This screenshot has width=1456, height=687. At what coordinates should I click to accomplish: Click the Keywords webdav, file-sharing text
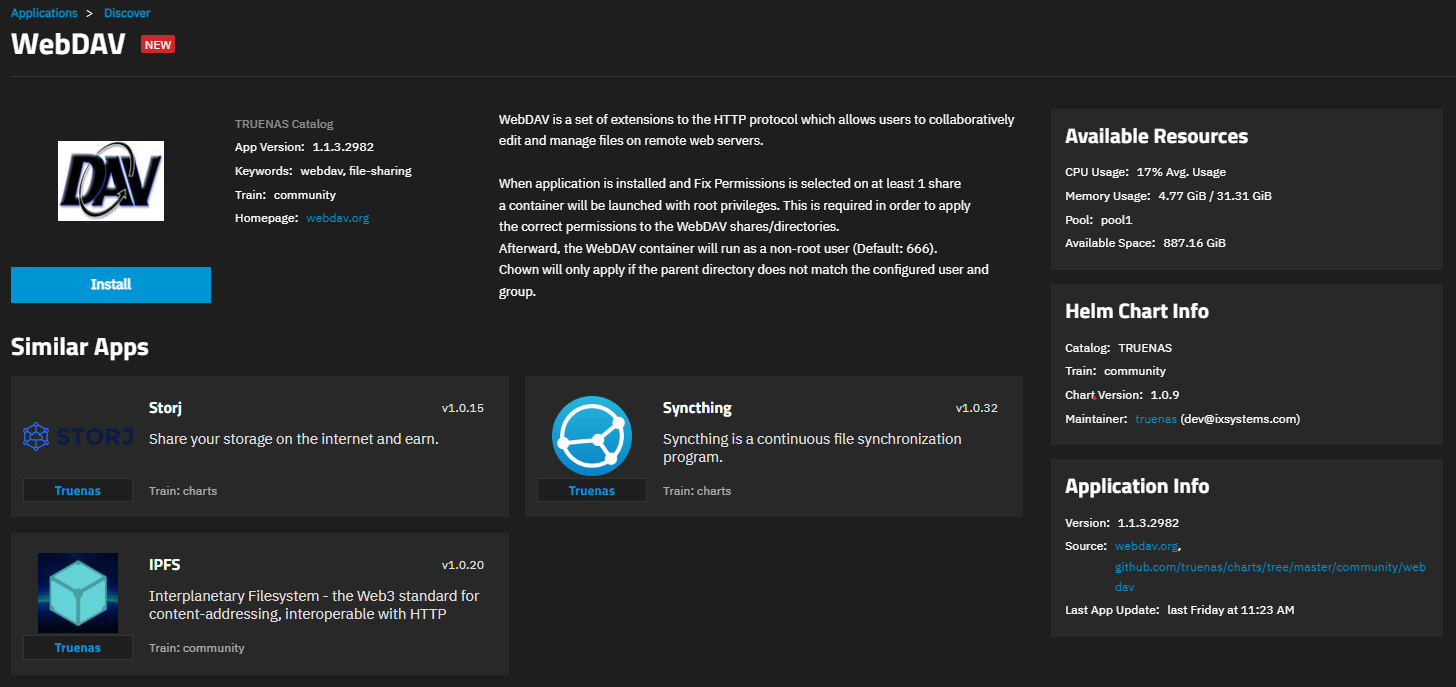(x=323, y=171)
